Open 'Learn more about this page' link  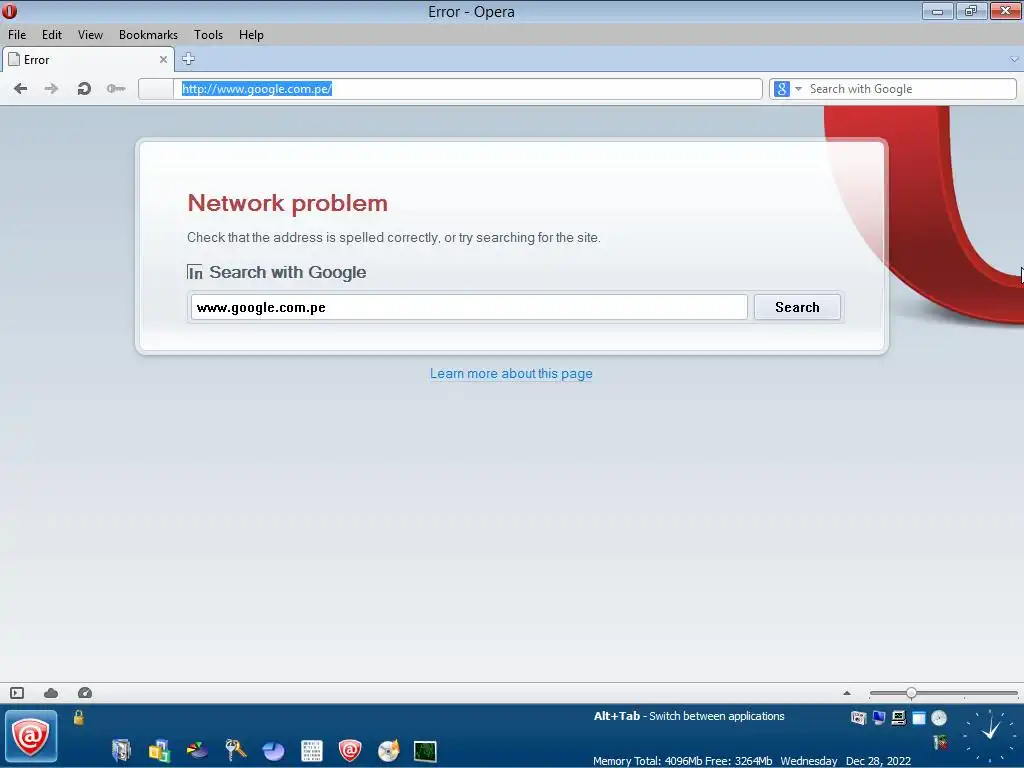[511, 374]
